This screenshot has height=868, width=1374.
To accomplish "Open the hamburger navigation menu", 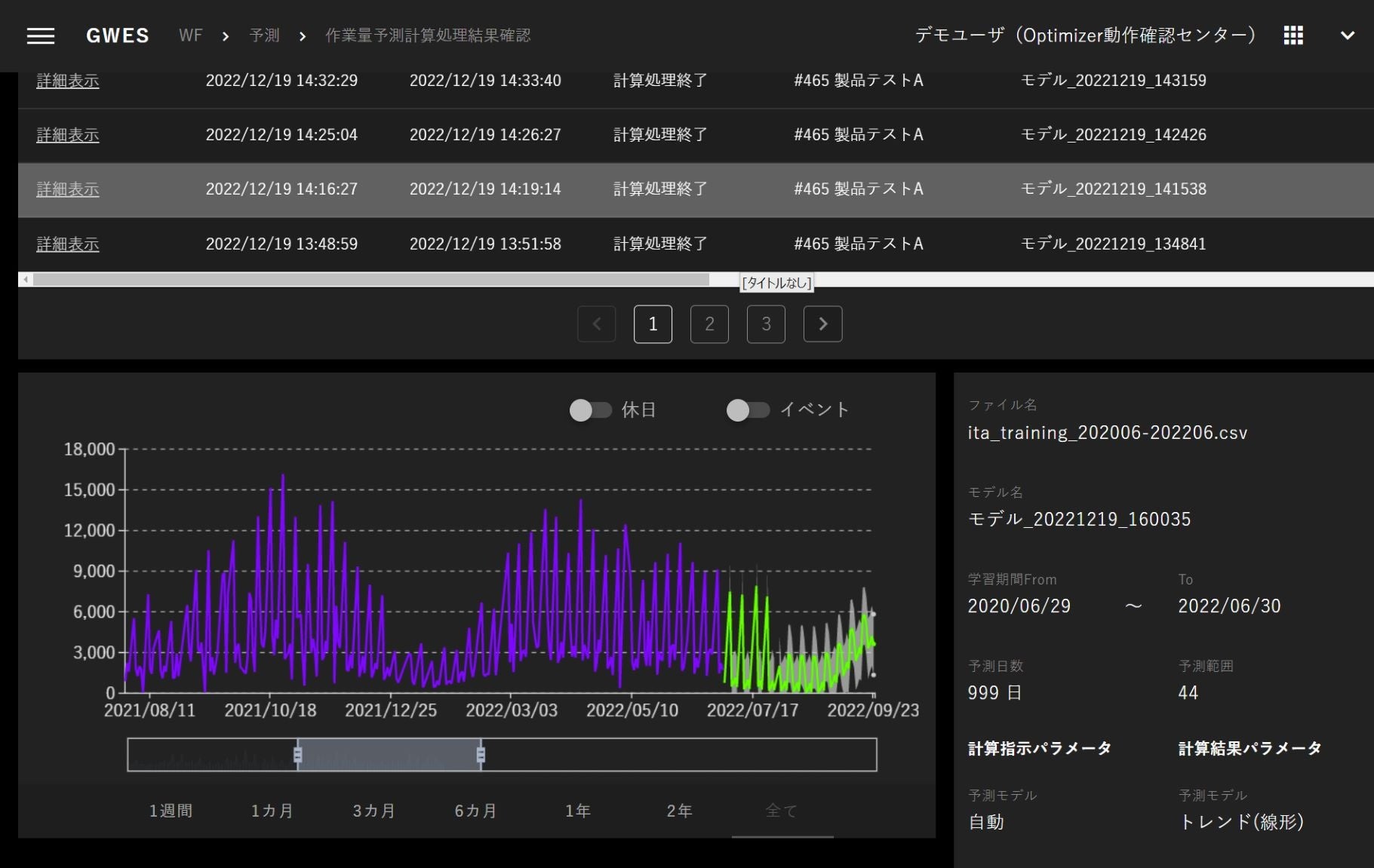I will [x=40, y=35].
